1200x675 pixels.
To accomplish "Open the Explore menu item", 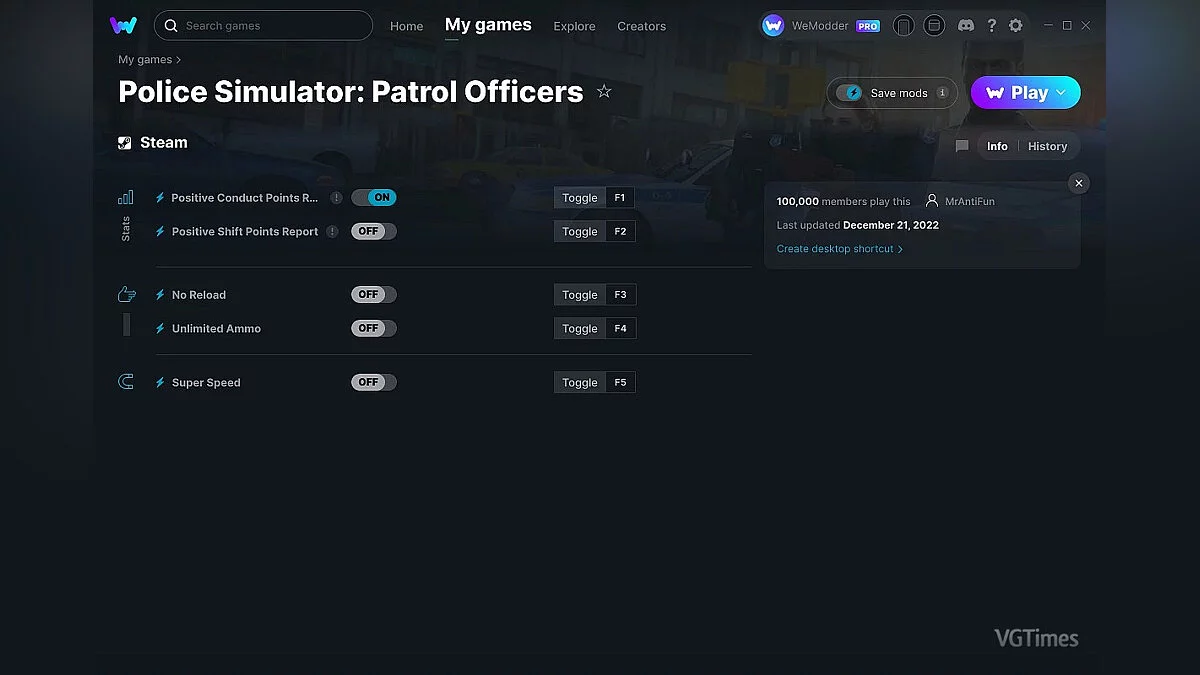I will click(x=574, y=26).
